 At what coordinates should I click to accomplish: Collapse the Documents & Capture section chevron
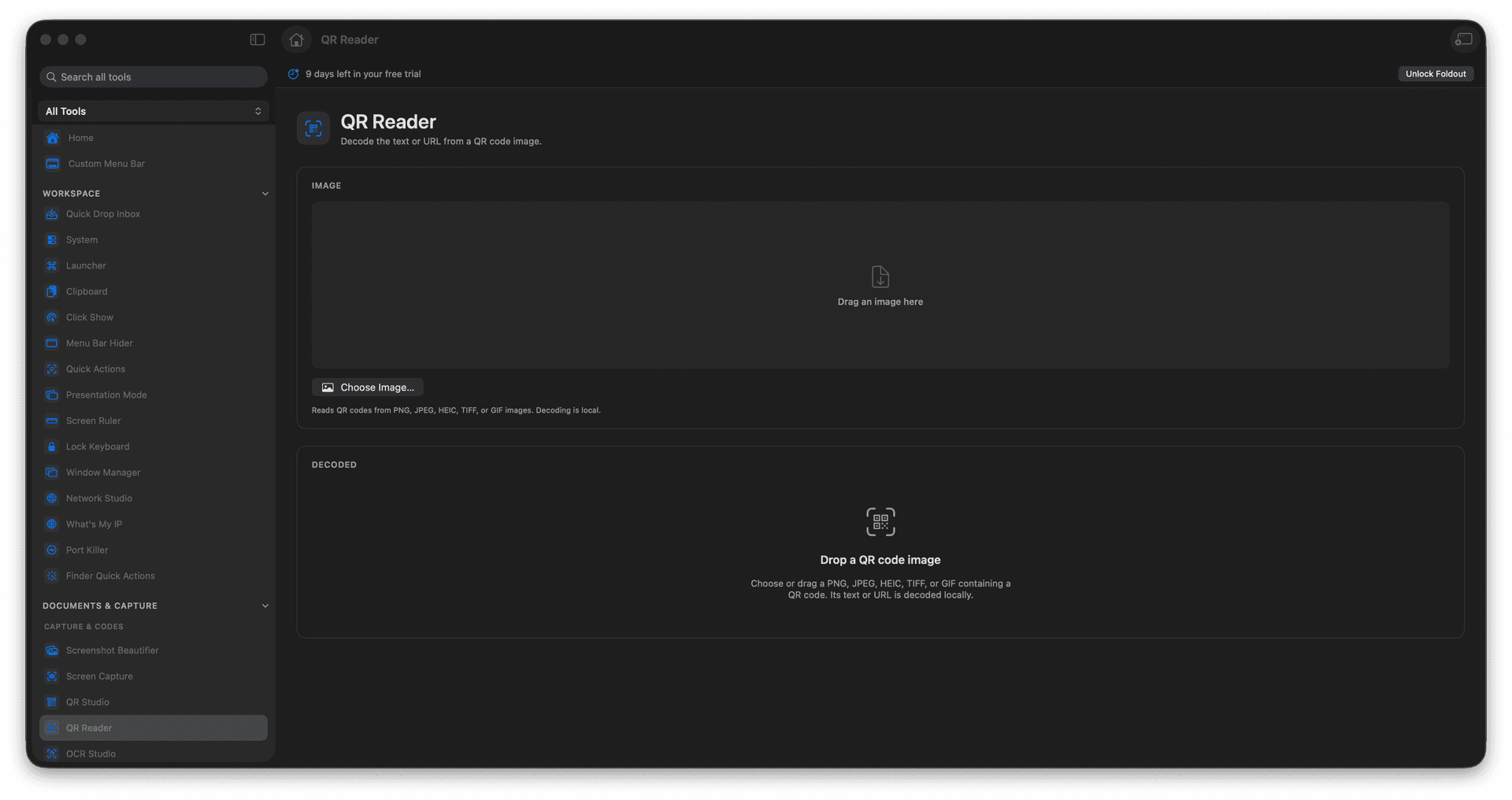(265, 606)
